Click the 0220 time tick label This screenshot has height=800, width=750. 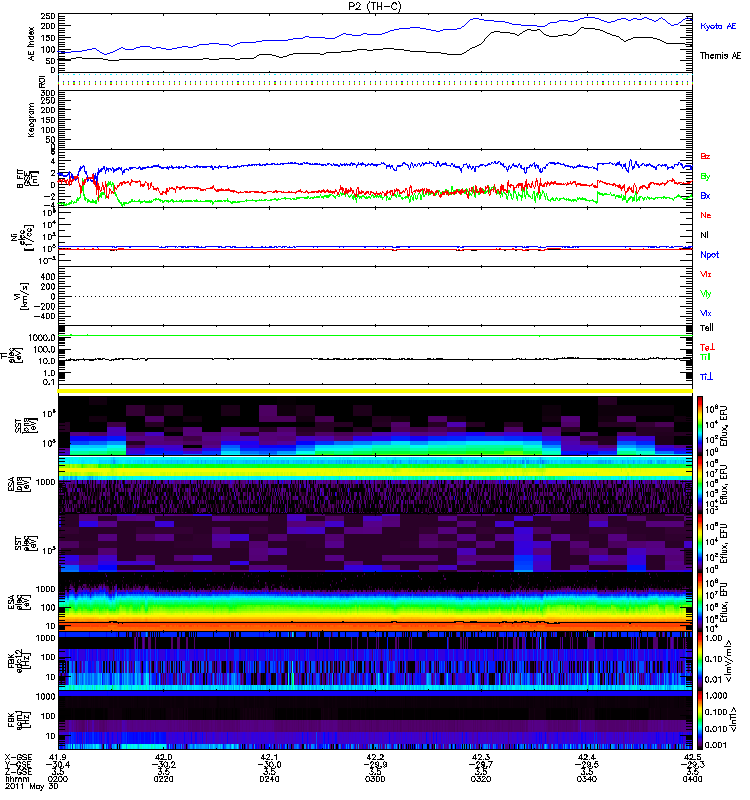[163, 779]
